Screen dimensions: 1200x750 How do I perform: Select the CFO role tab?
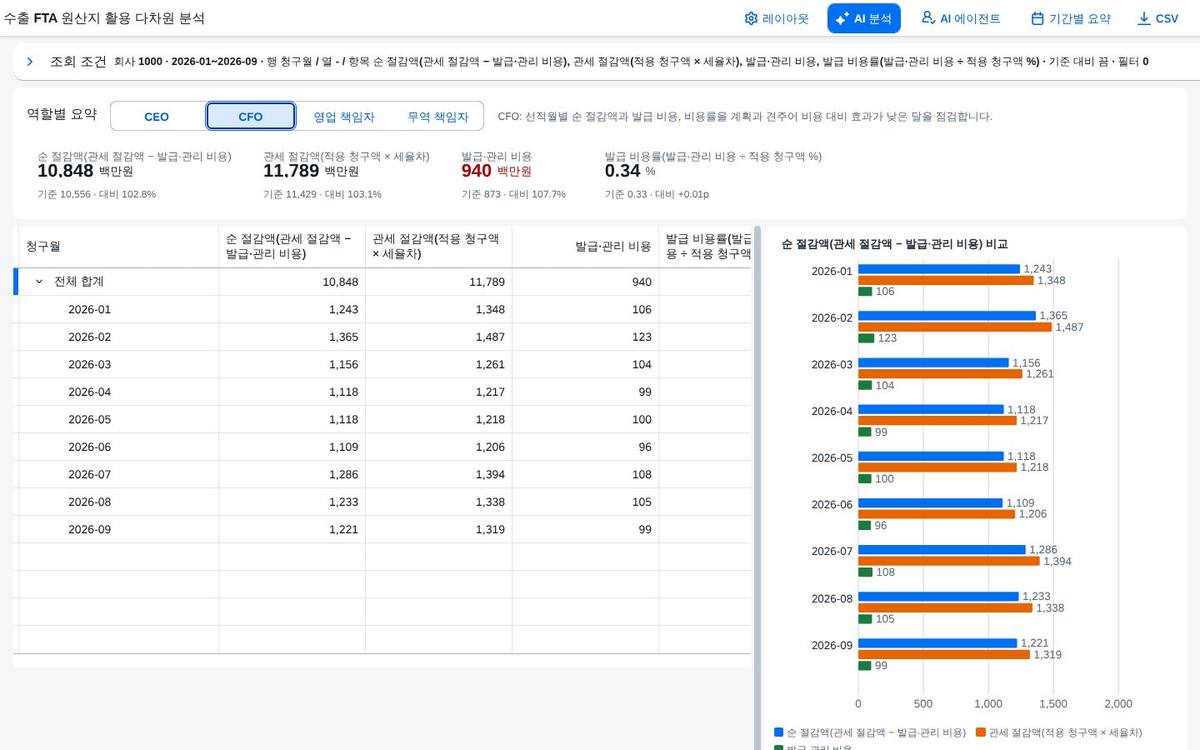tap(251, 116)
